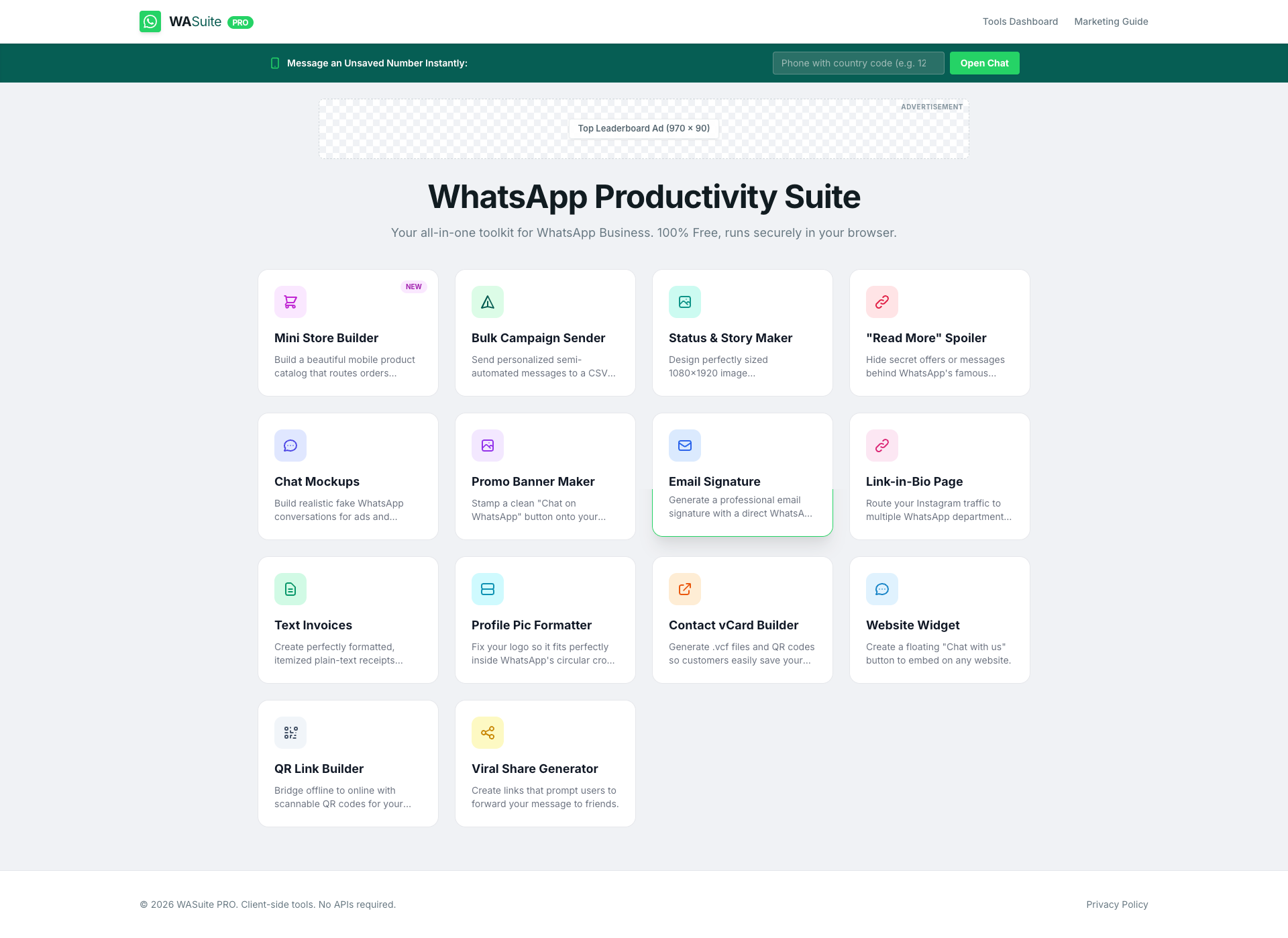This screenshot has width=1288, height=938.
Task: Click the Website Widget chat icon
Action: [882, 589]
